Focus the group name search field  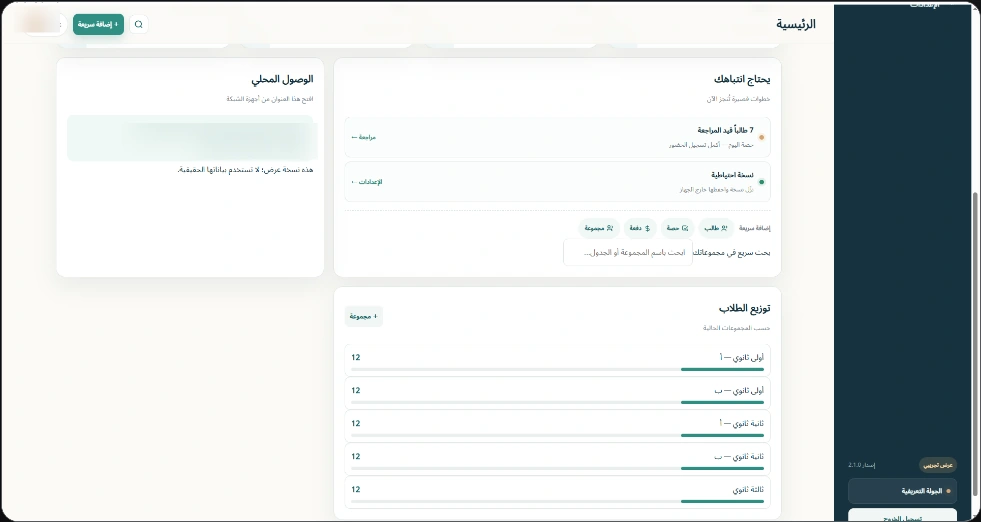628,252
